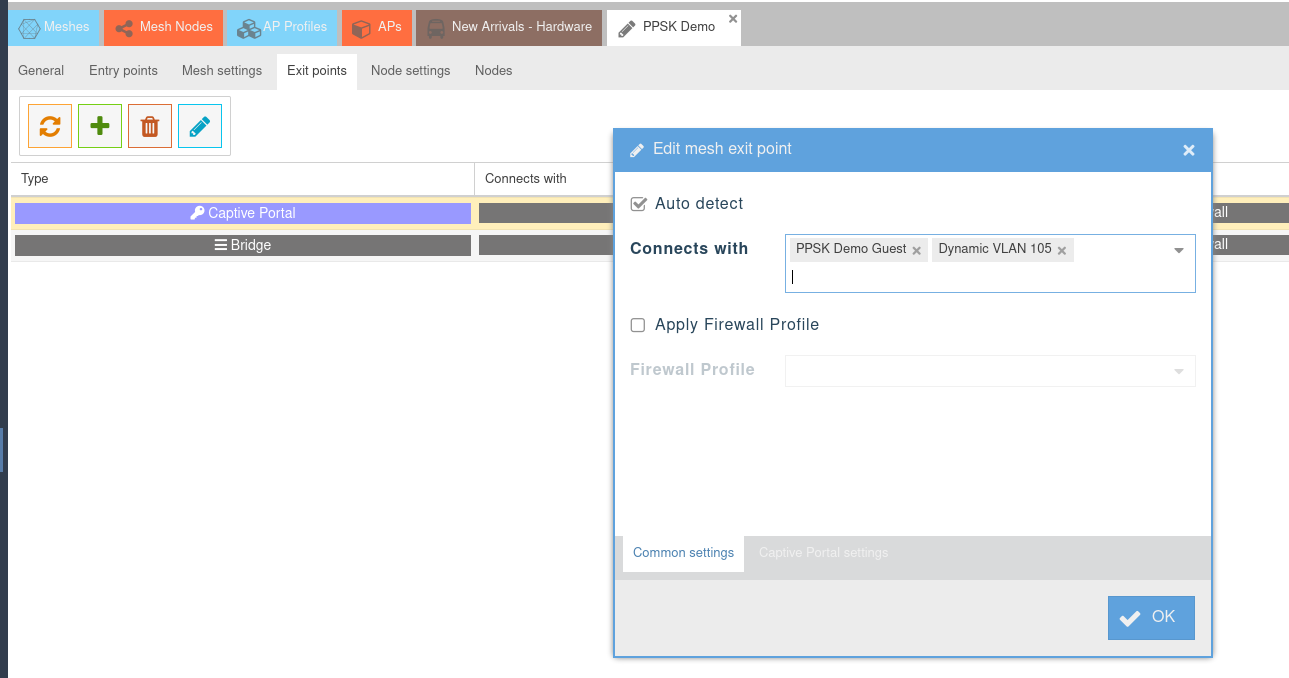The height and width of the screenshot is (678, 1289).
Task: Expand the Connects with dropdown arrow
Action: click(x=1179, y=250)
